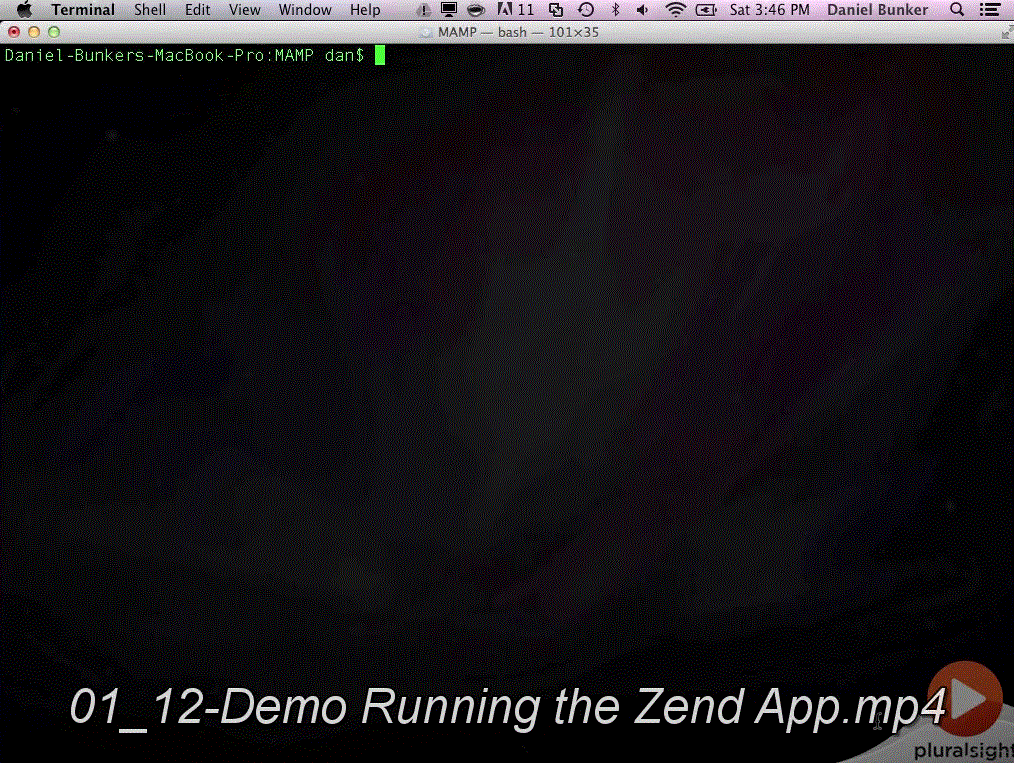This screenshot has height=763, width=1014.
Task: Open the Daniel Bunker user menu
Action: coord(878,10)
